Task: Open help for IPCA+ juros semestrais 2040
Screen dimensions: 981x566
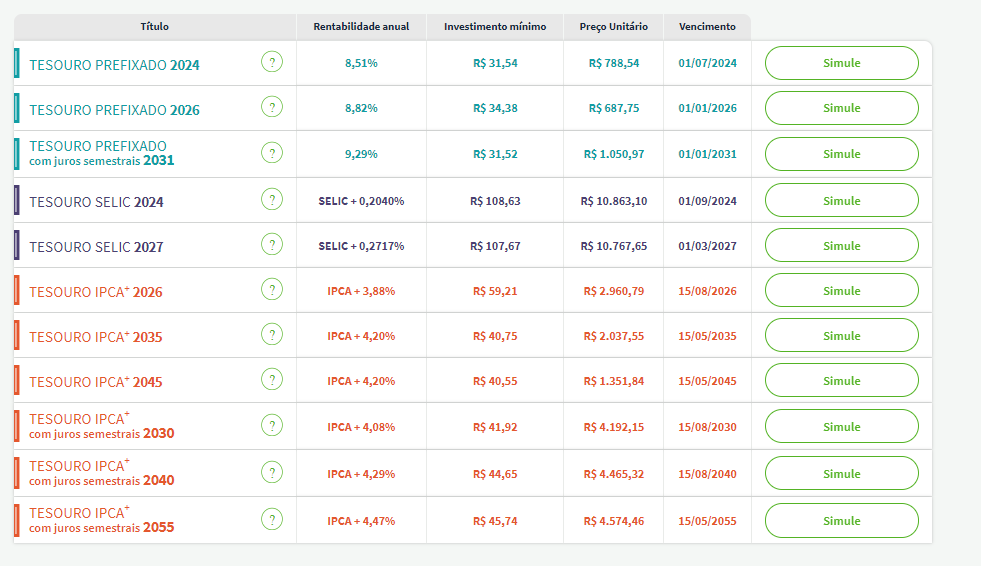Action: click(272, 472)
